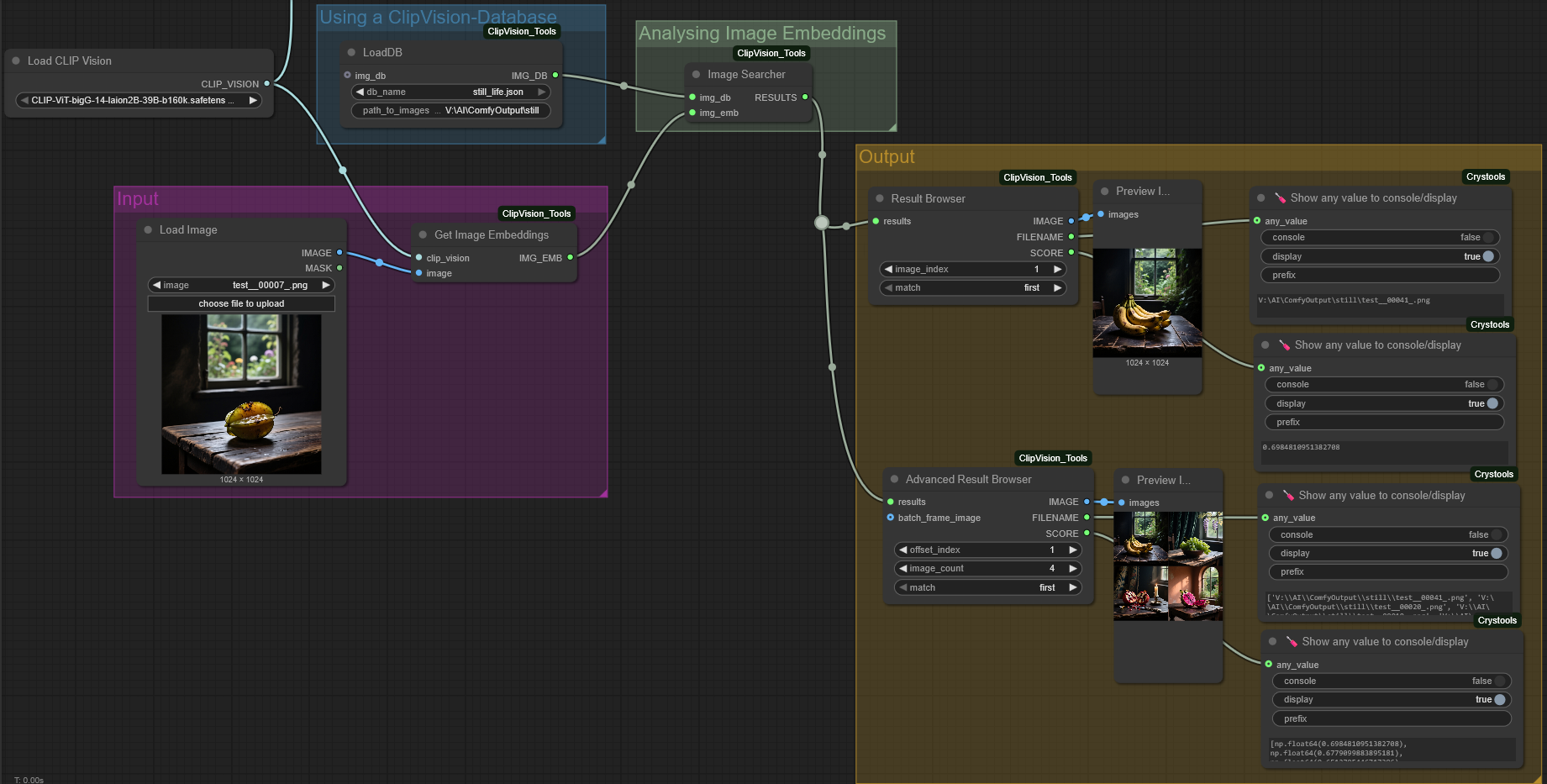The image size is (1547, 784).
Task: Increase image_count using the right arrow
Action: [x=1073, y=568]
